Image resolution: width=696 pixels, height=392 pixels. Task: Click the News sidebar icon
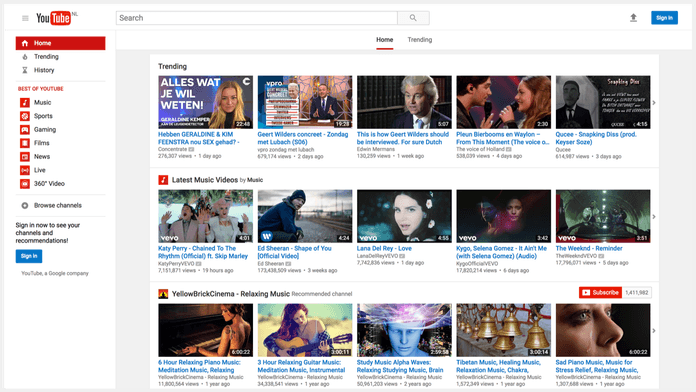coord(25,157)
